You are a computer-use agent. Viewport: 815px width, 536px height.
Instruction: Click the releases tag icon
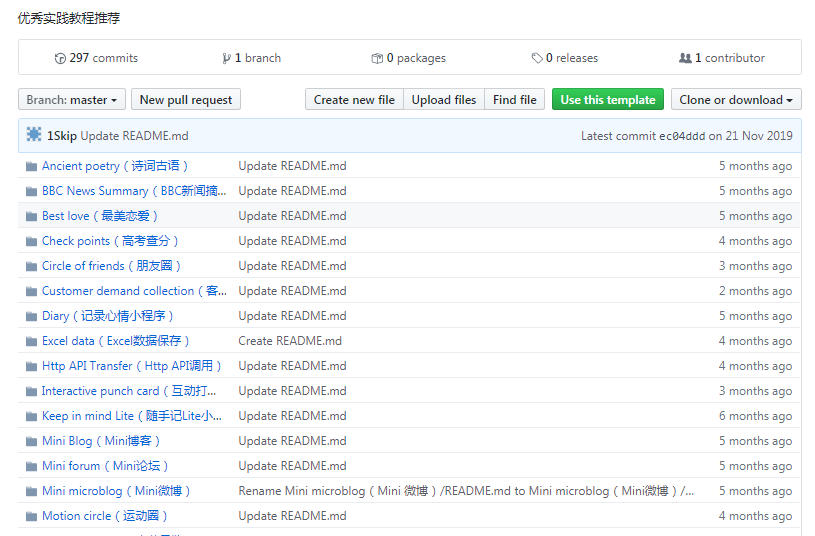[x=537, y=58]
